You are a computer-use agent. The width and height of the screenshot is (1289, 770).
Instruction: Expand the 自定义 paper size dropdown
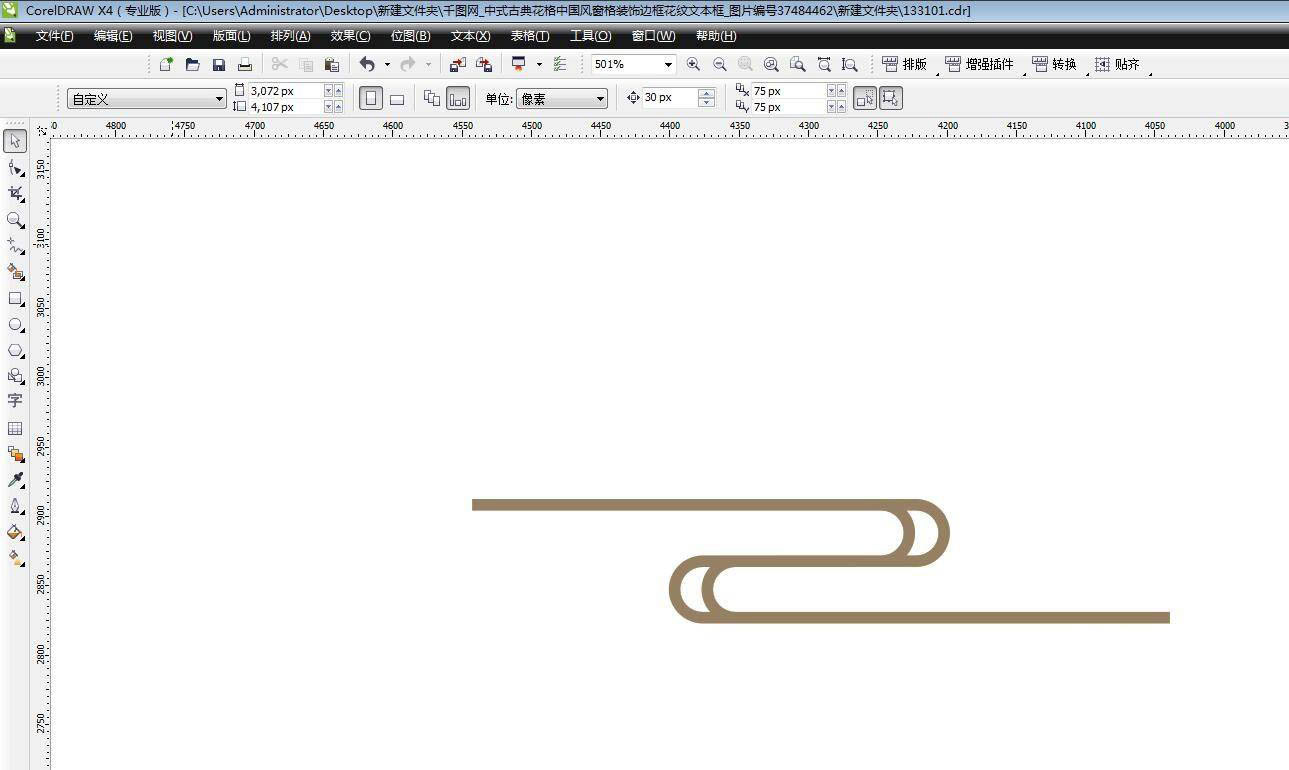219,99
